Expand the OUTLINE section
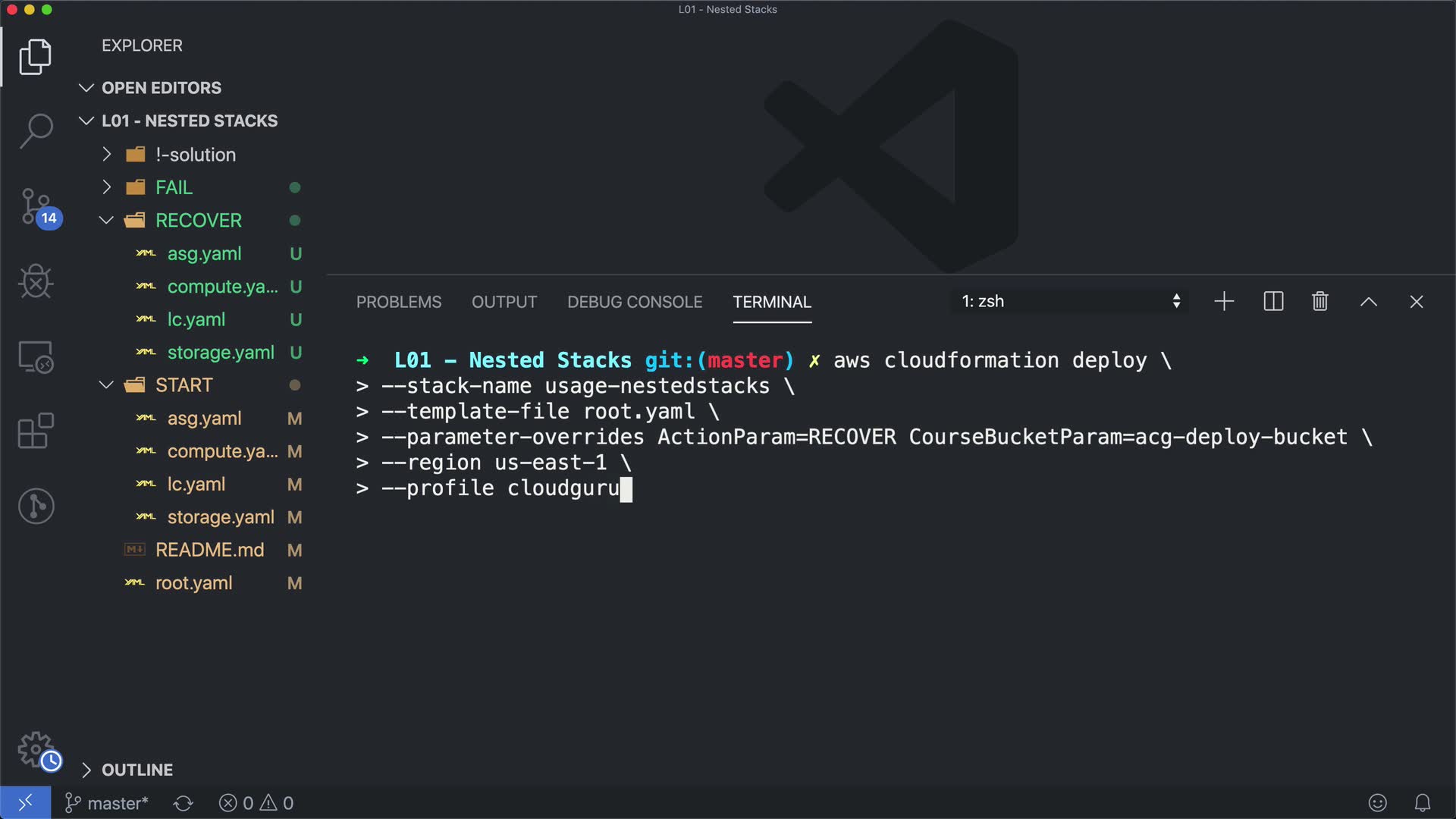The width and height of the screenshot is (1456, 819). [136, 770]
